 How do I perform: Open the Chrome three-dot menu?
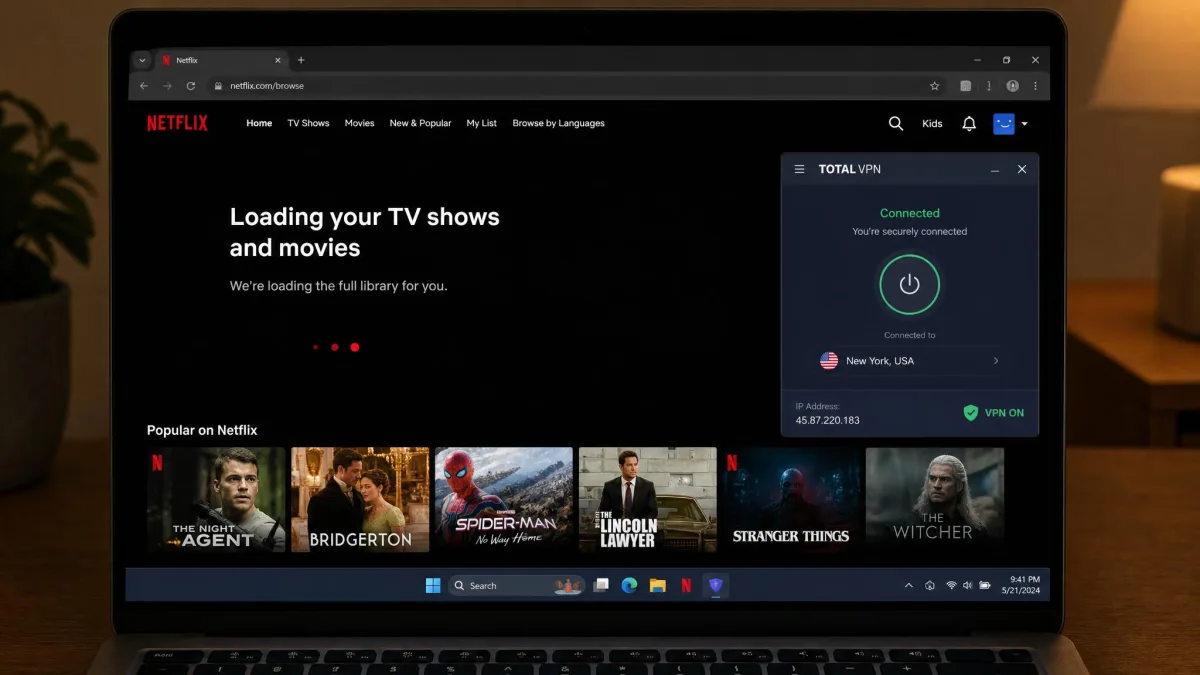pos(1035,86)
